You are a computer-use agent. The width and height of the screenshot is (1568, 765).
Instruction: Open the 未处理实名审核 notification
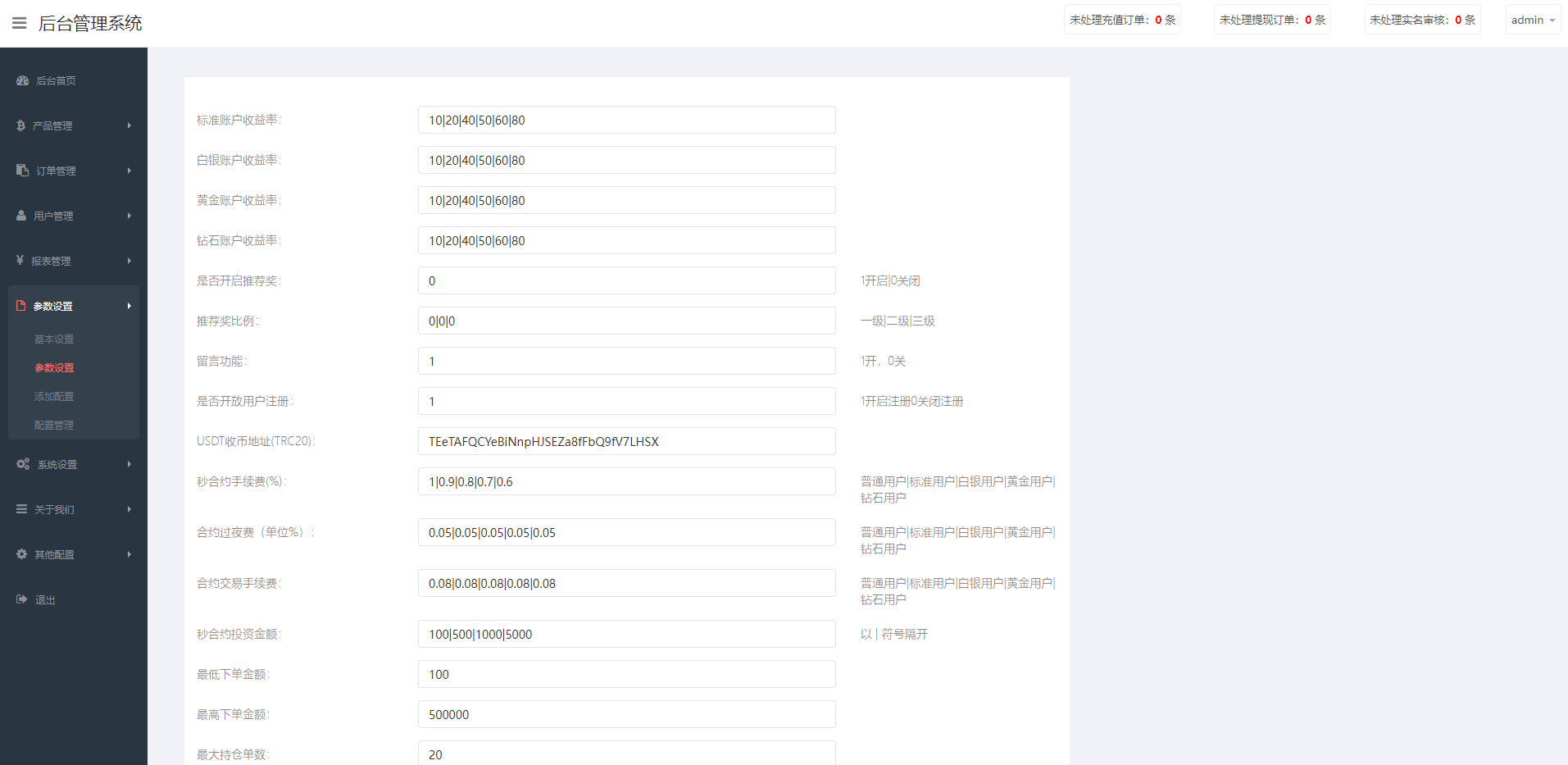point(1421,19)
